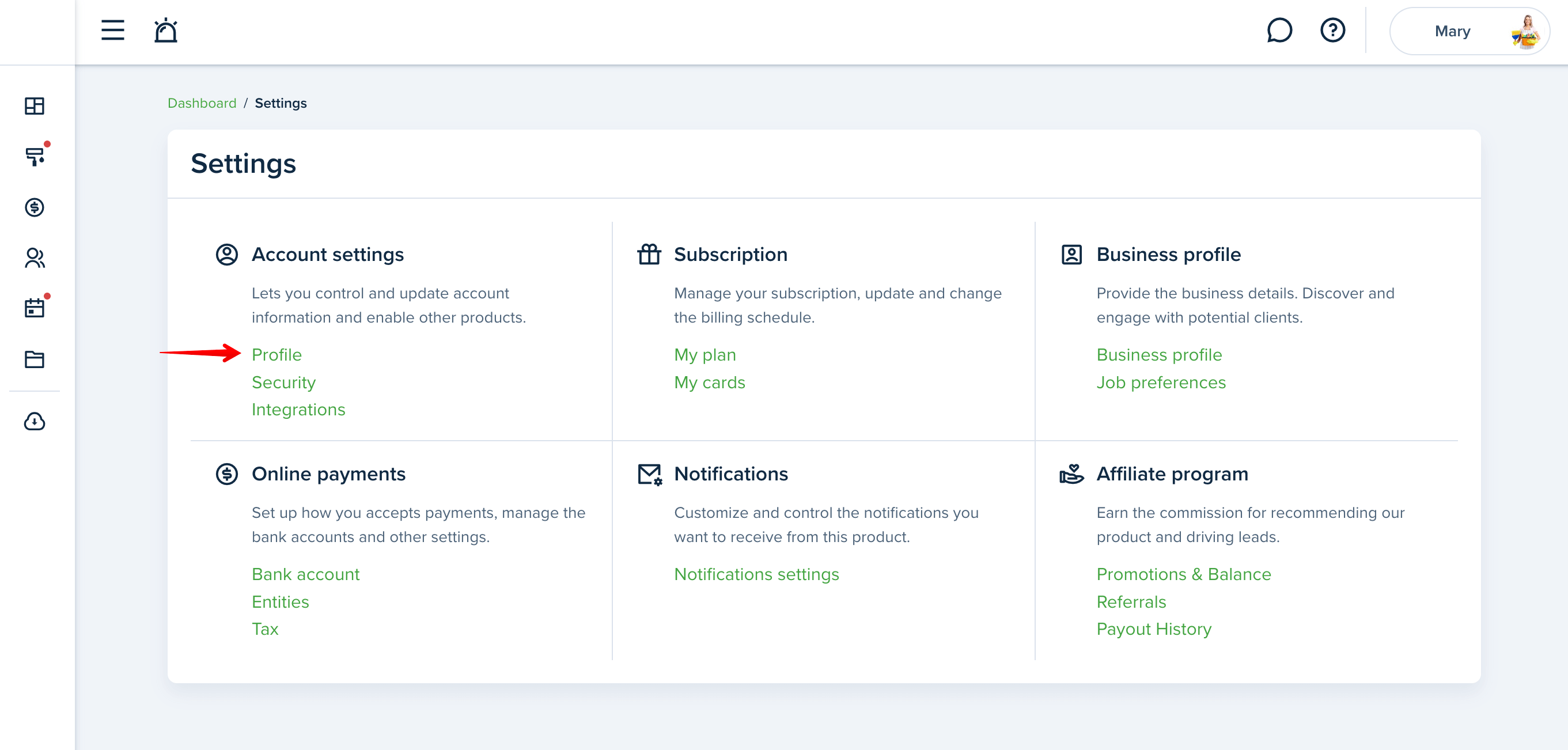Click the Settings page title
The width and height of the screenshot is (1568, 750).
pos(244,164)
